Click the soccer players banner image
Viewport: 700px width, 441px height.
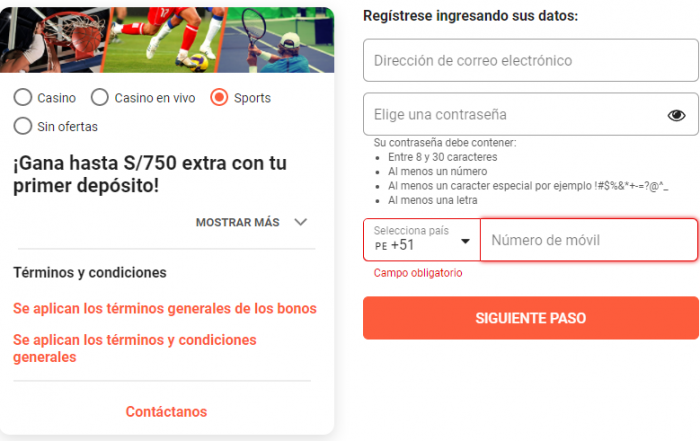(x=164, y=40)
